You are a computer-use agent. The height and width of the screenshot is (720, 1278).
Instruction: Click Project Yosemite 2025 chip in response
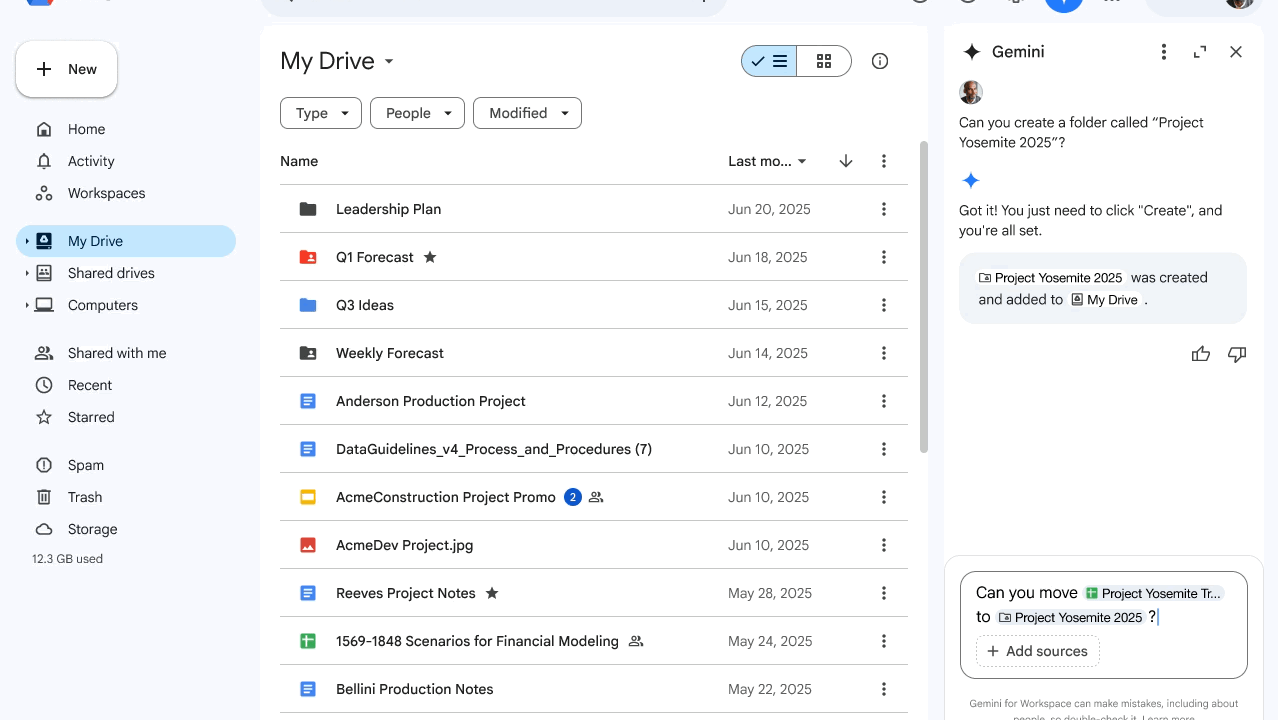tap(1051, 278)
